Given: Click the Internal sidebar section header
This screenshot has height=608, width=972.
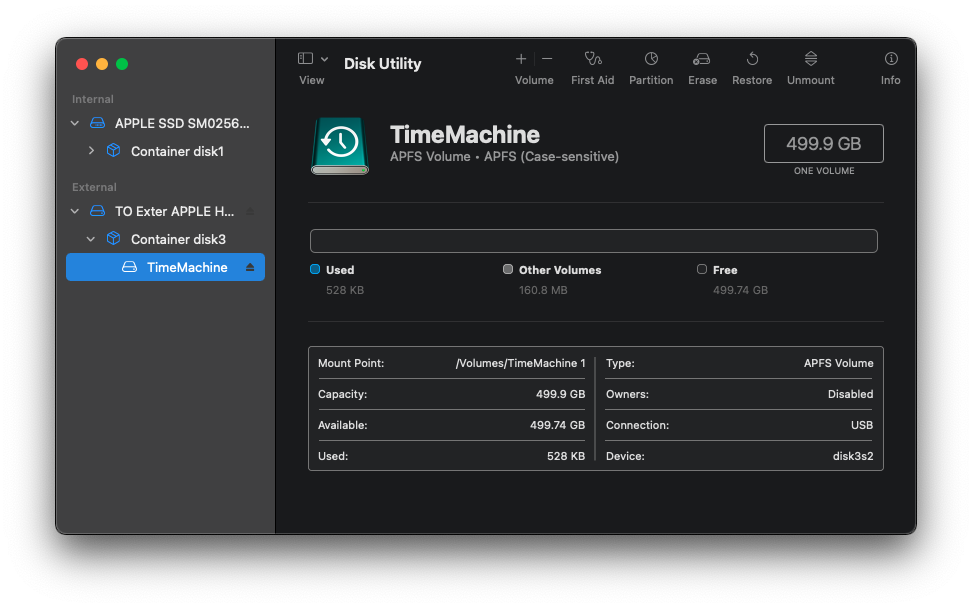Looking at the screenshot, I should tap(92, 99).
